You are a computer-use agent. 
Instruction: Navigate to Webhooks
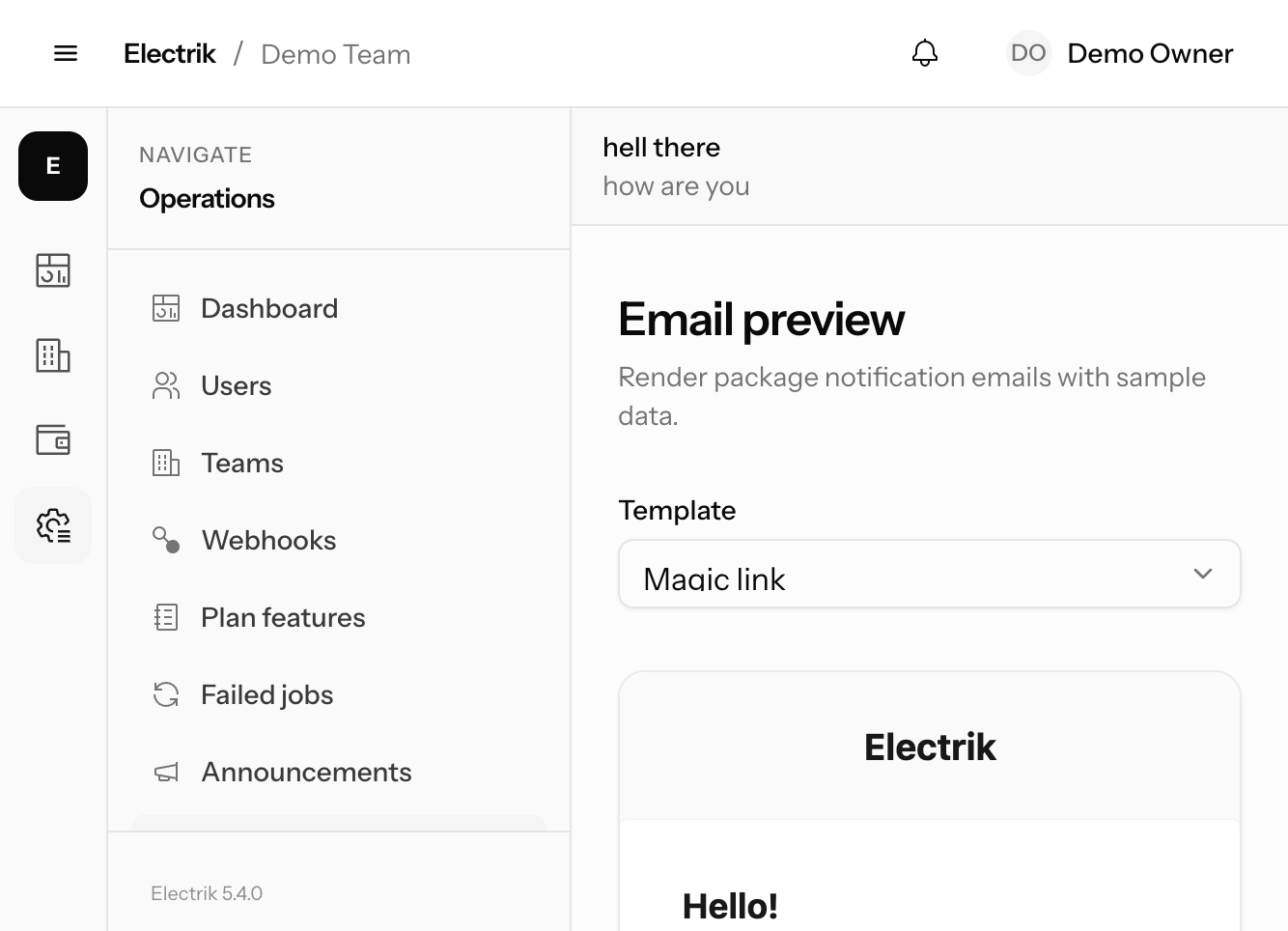pos(339,540)
